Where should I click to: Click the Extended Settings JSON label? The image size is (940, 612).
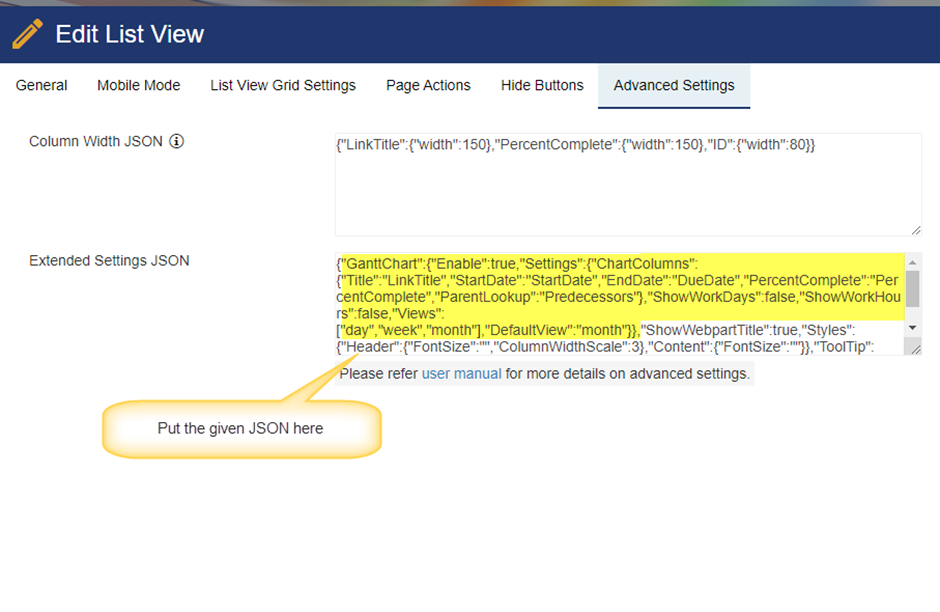click(x=109, y=261)
